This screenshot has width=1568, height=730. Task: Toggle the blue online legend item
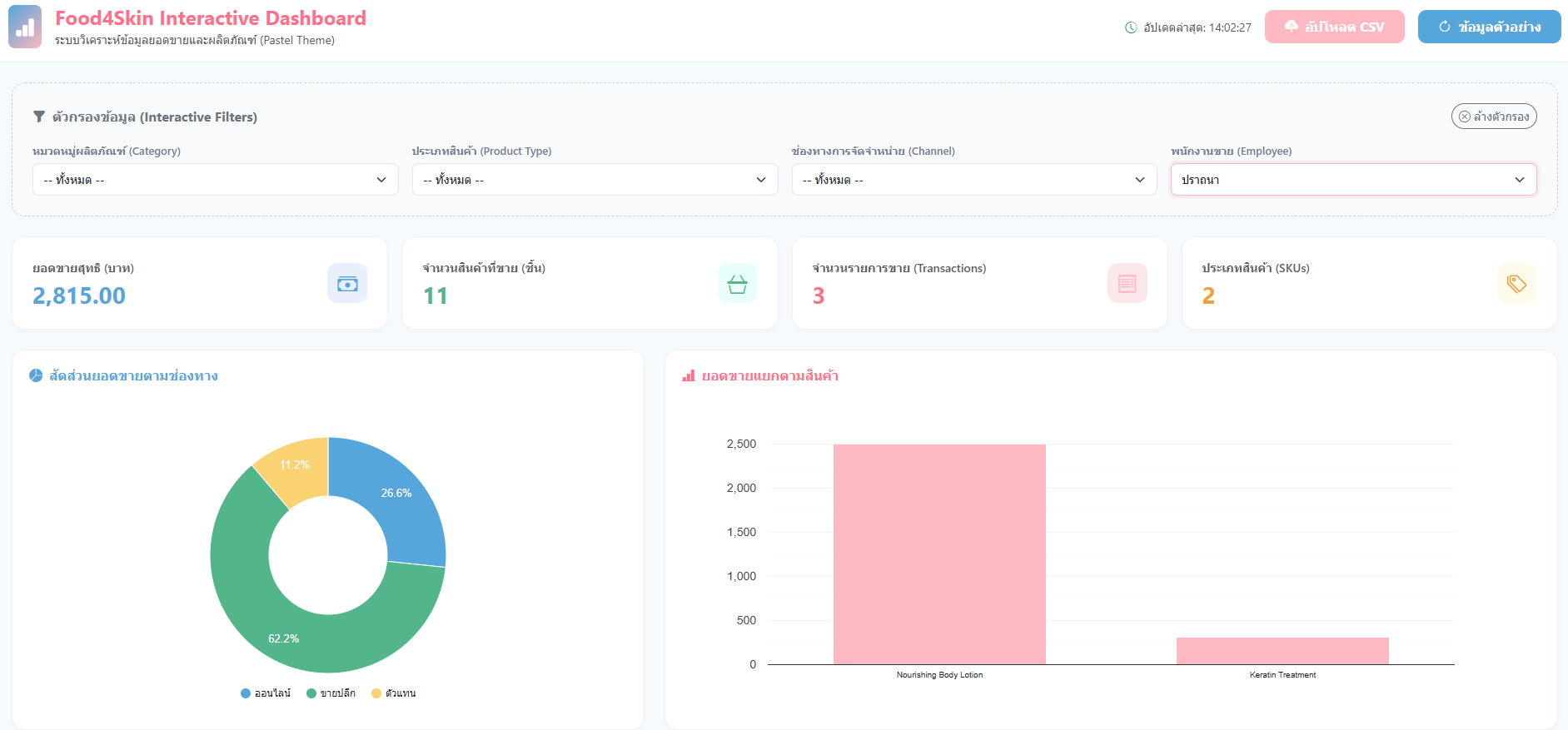coord(266,693)
